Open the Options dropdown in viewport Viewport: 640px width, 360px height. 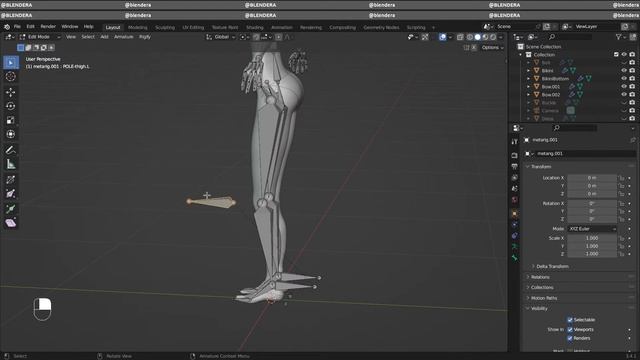(x=492, y=48)
